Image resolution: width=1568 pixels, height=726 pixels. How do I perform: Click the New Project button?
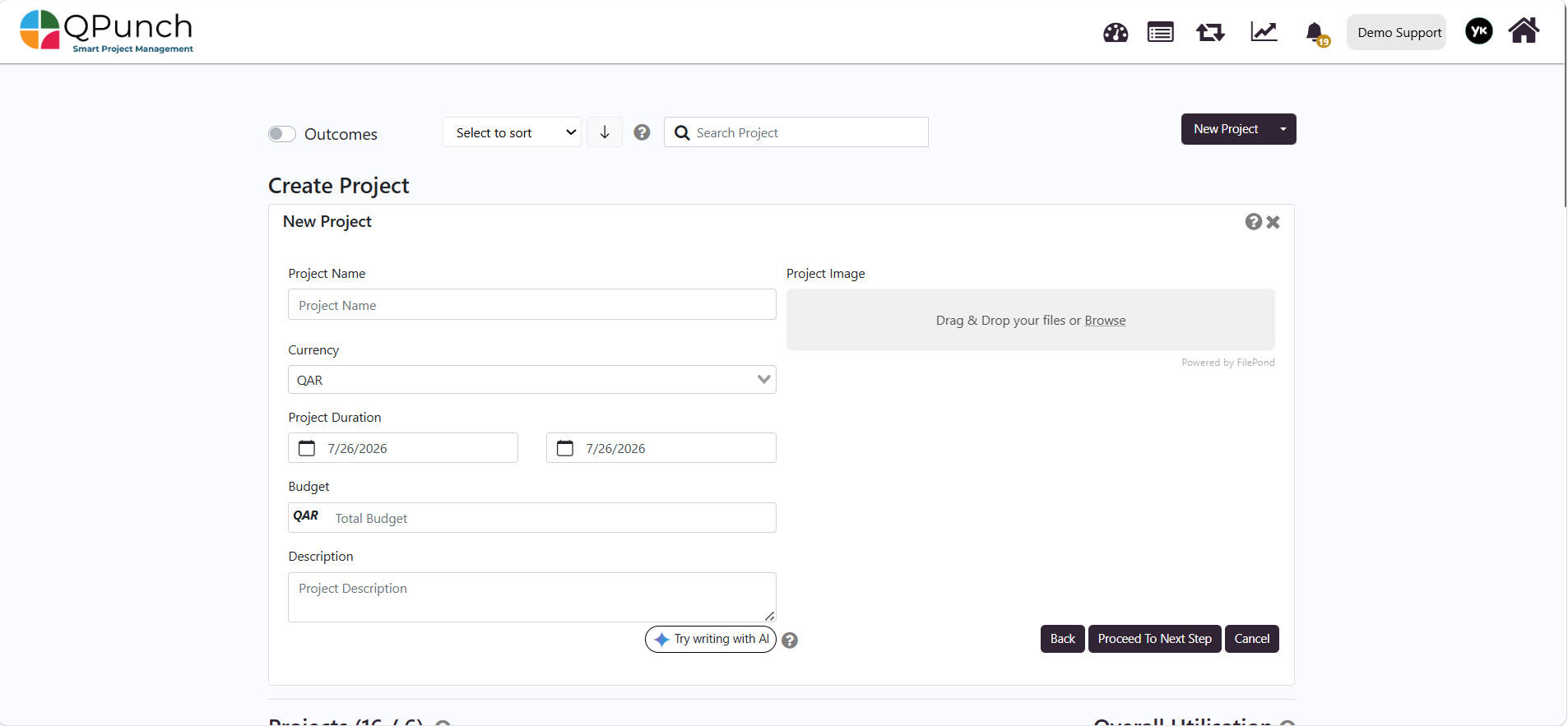pyautogui.click(x=1226, y=129)
